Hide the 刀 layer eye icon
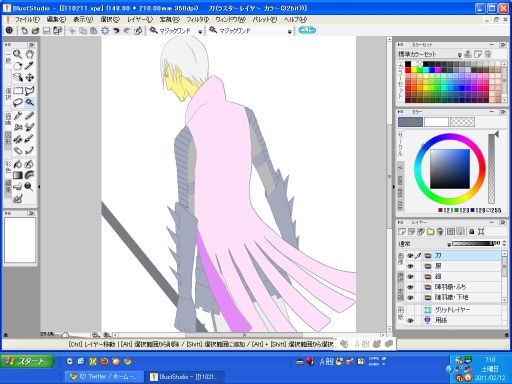 click(x=410, y=256)
